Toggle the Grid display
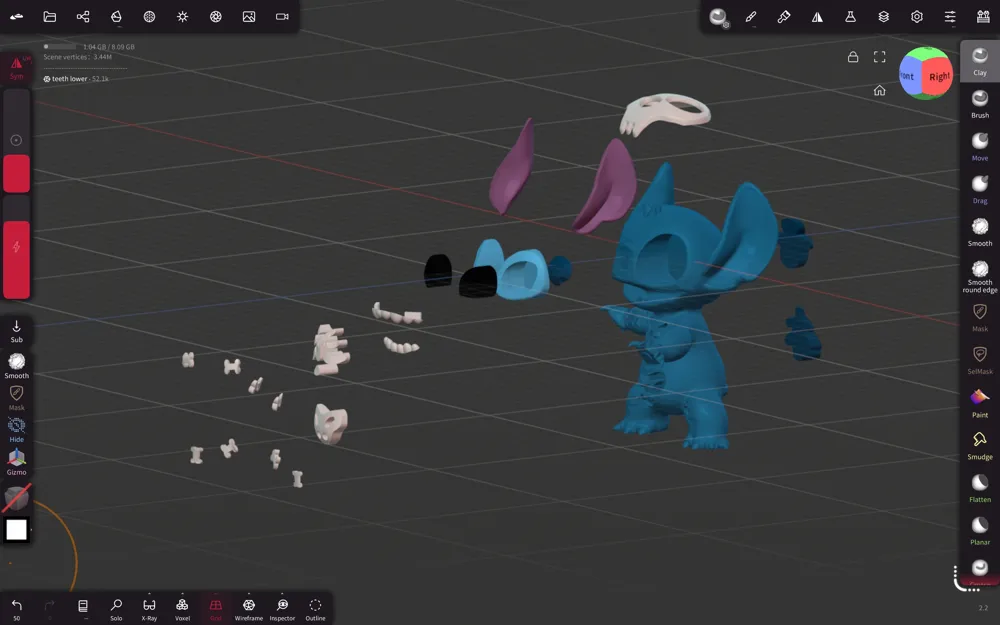 (216, 609)
